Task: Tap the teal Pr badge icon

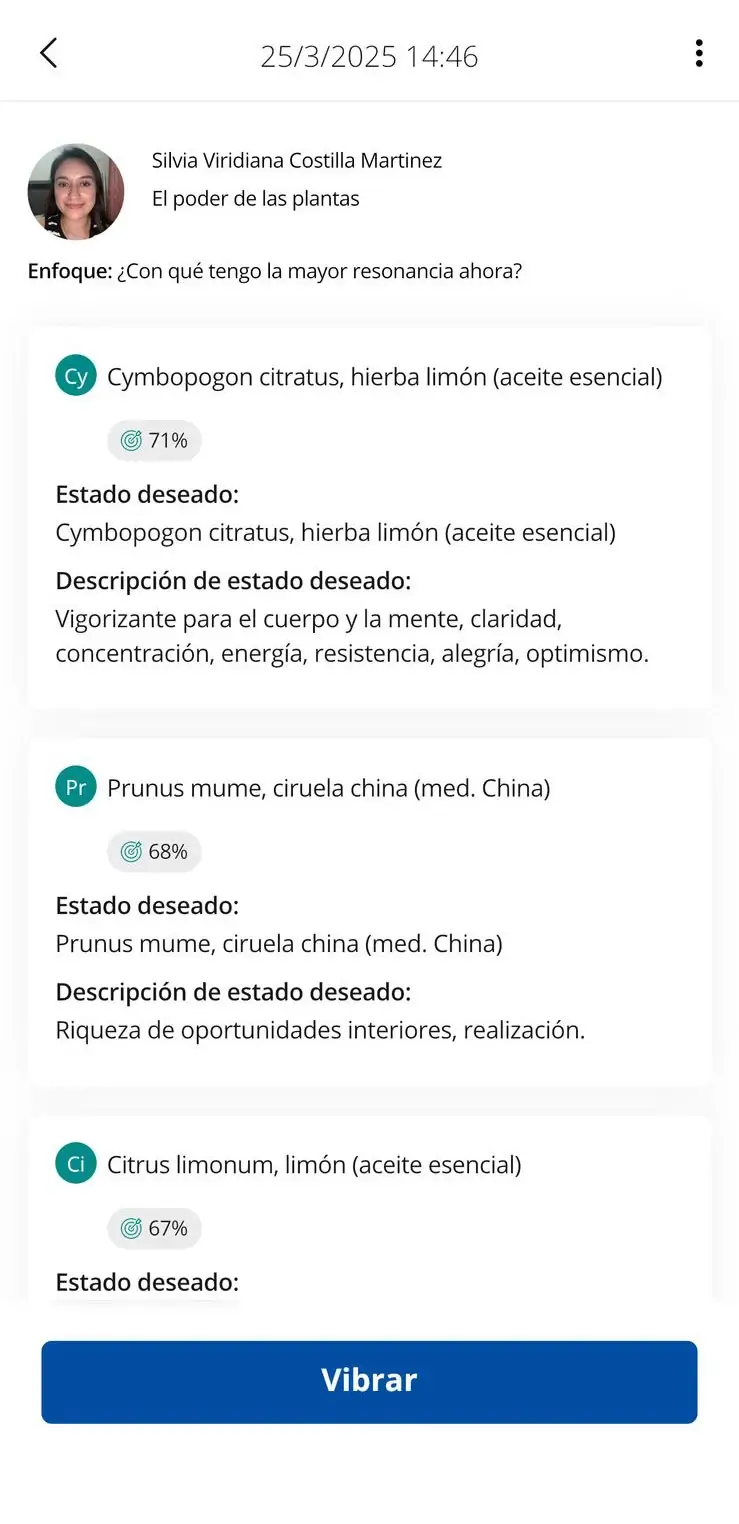Action: click(76, 788)
